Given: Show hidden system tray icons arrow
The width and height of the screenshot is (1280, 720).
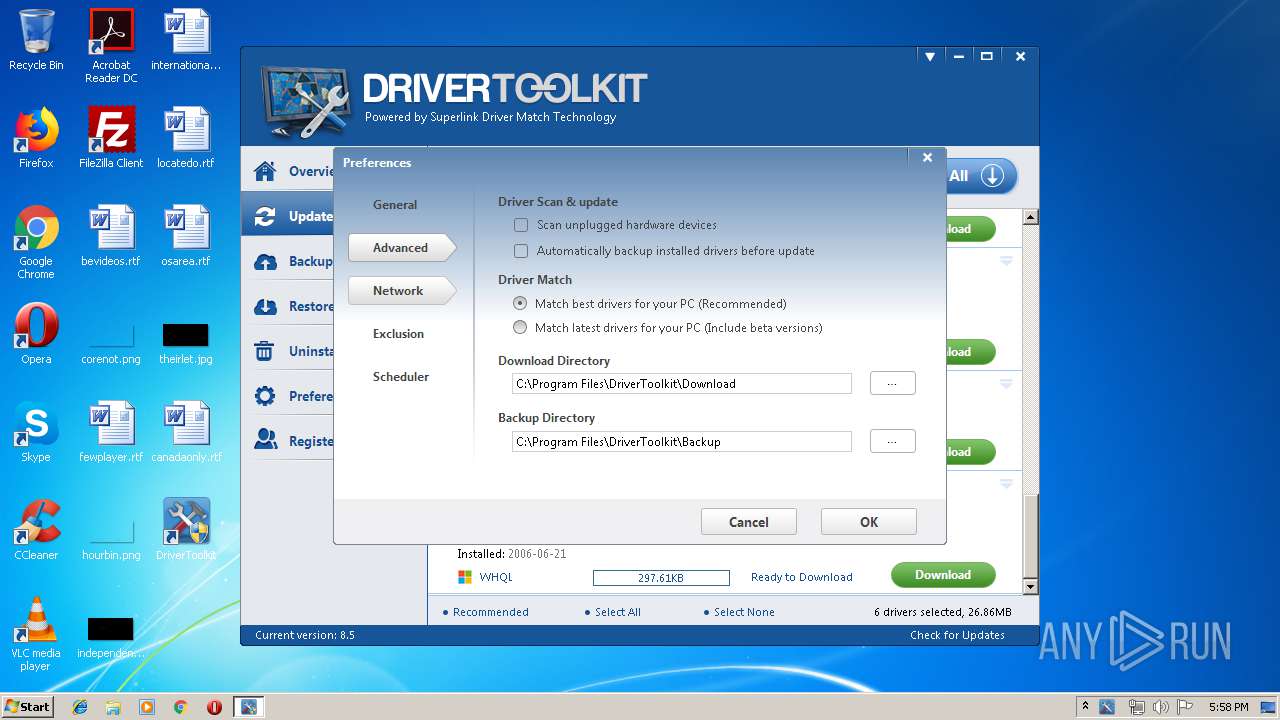Looking at the screenshot, I should pos(1085,707).
